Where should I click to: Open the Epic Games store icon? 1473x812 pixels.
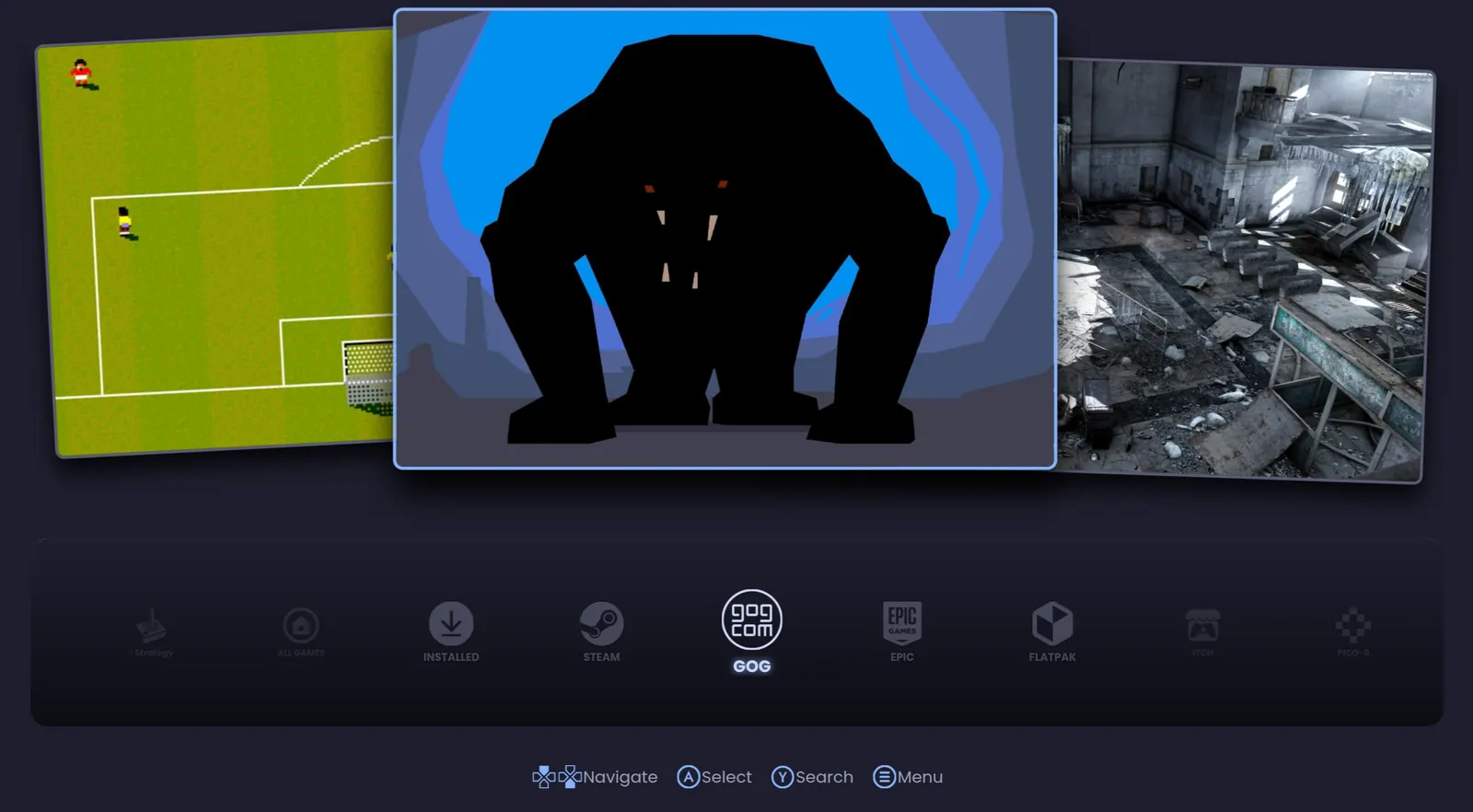point(902,623)
